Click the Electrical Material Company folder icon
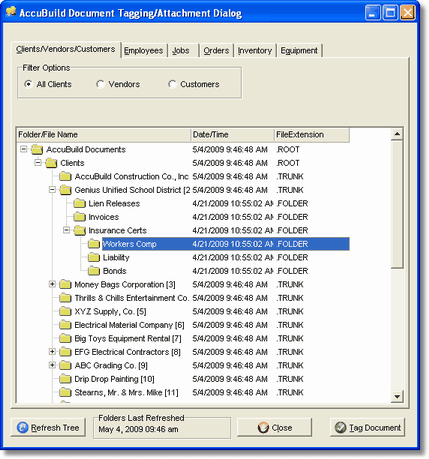 [65, 325]
